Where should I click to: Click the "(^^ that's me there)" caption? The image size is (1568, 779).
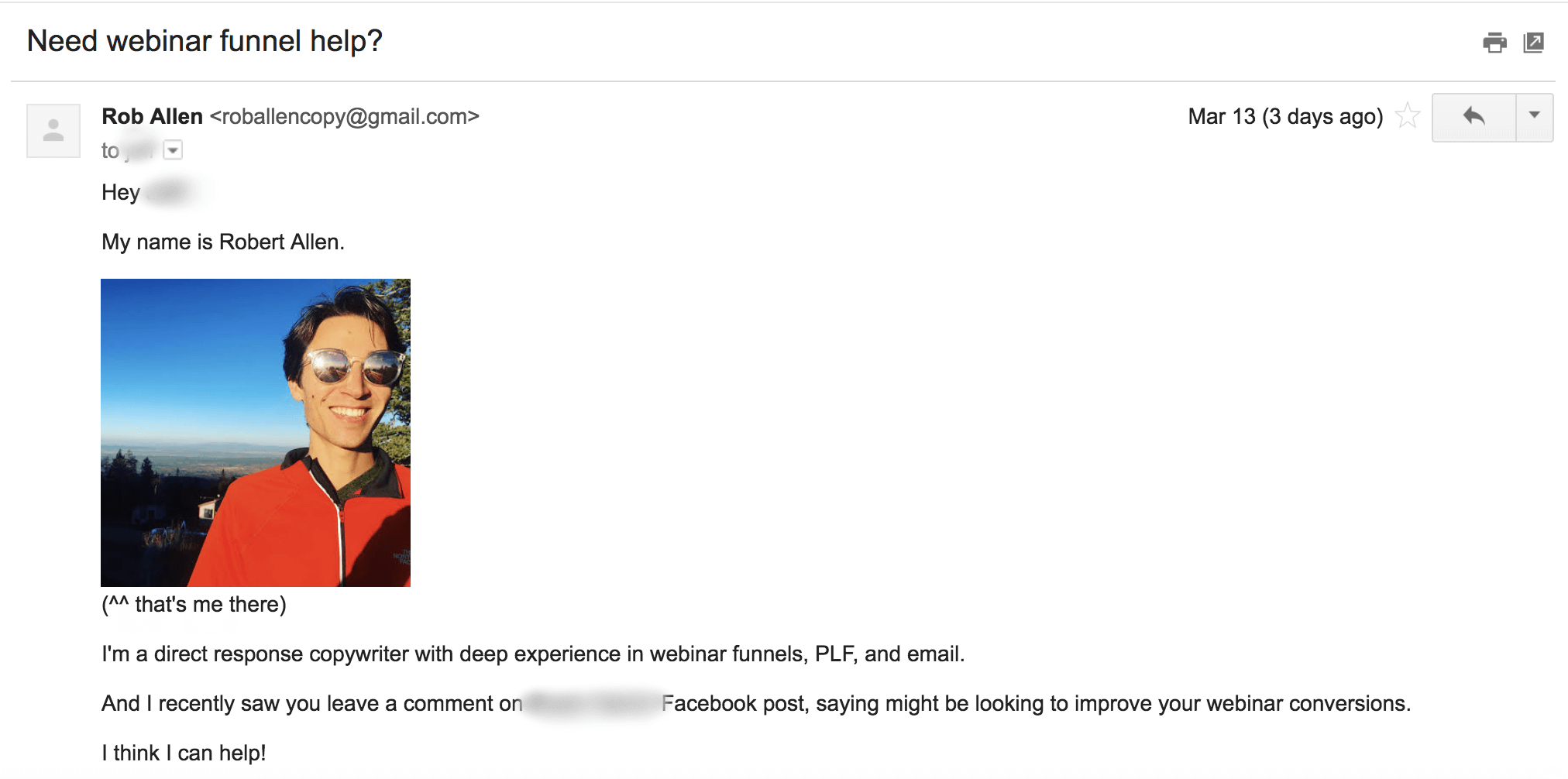pos(194,604)
